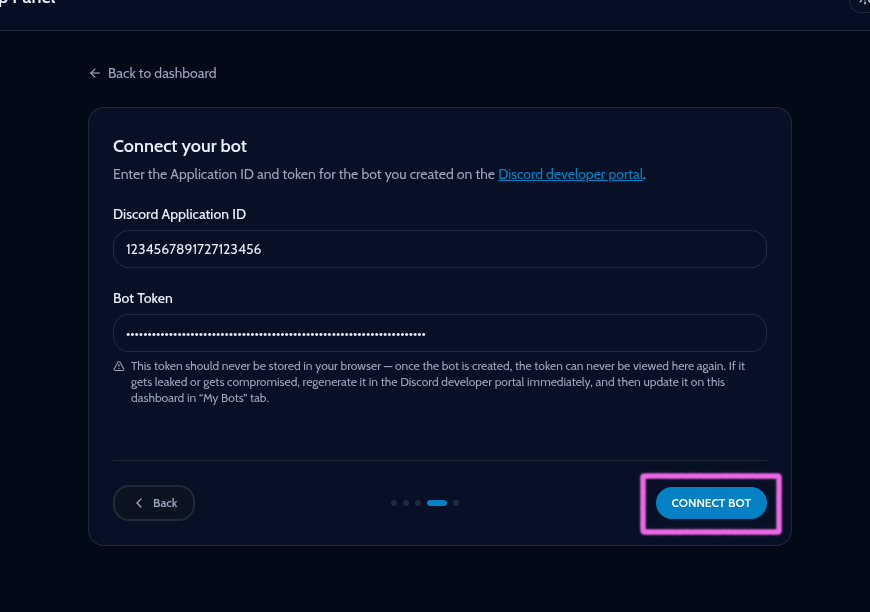The image size is (870, 612).
Task: Select the active blue step indicator
Action: click(x=437, y=503)
